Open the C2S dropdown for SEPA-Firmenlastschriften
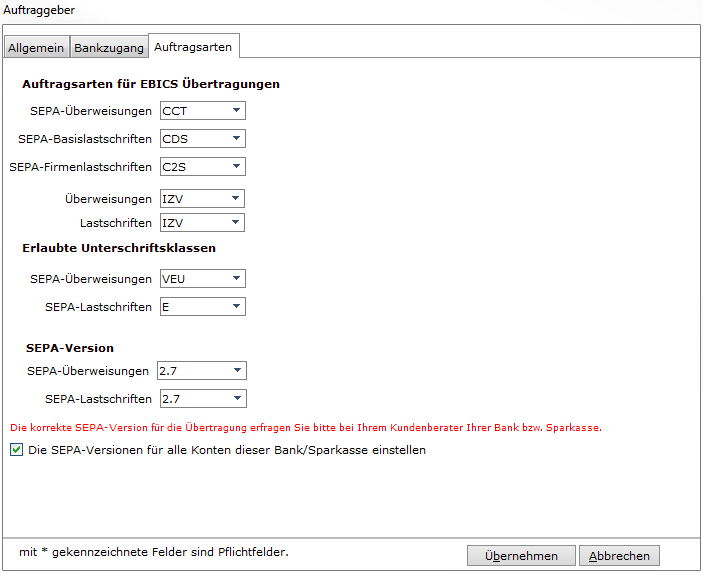Screen dimensions: 703x573 pos(203,167)
